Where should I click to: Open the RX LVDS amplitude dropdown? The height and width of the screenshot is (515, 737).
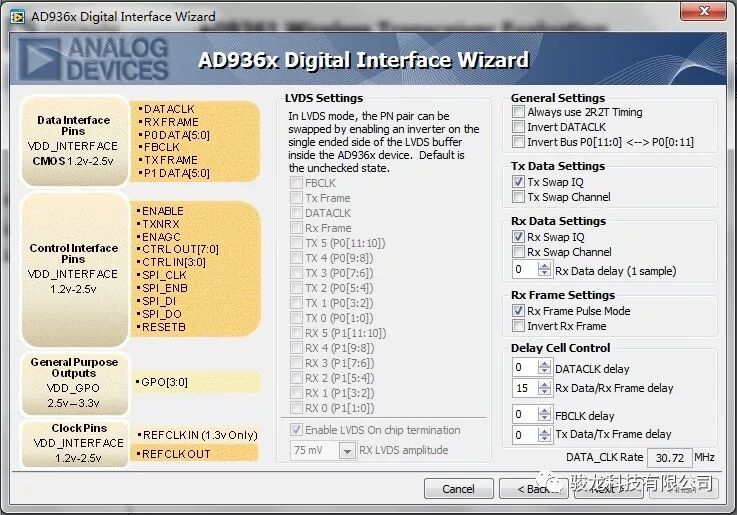point(348,451)
